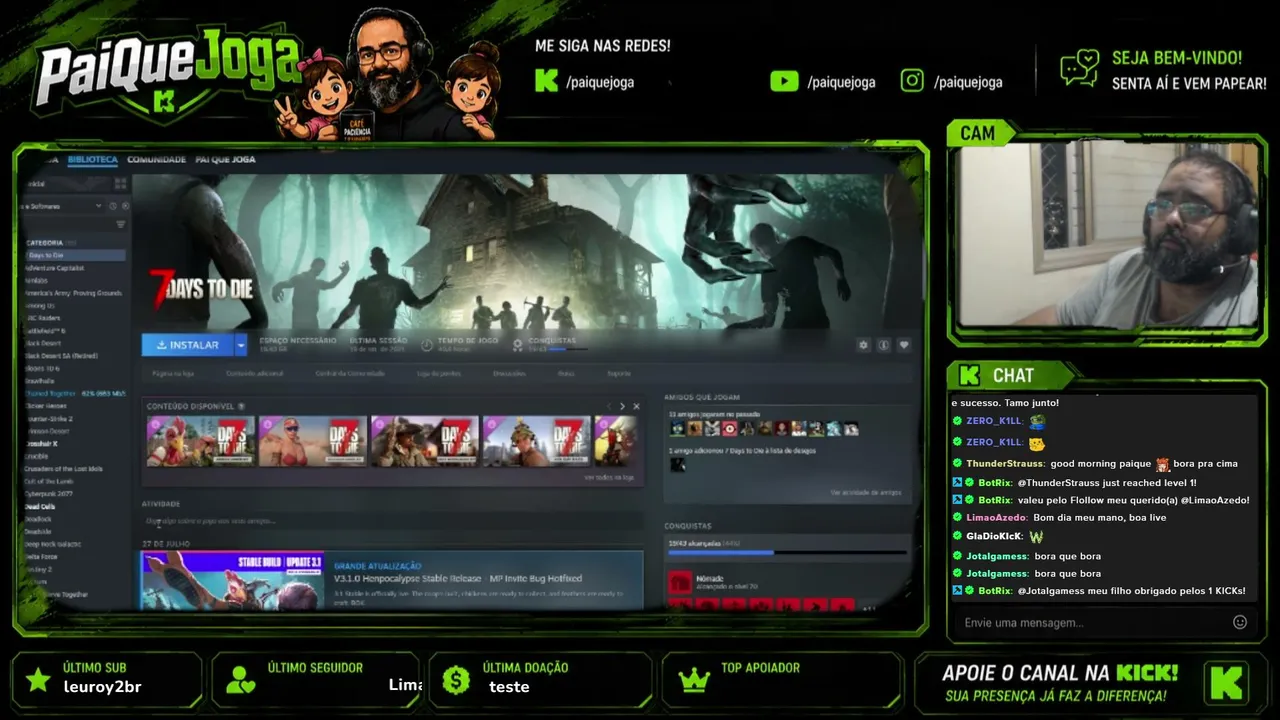Click the wishlist friend avatar
Screen dimensions: 1280x720
click(677, 465)
